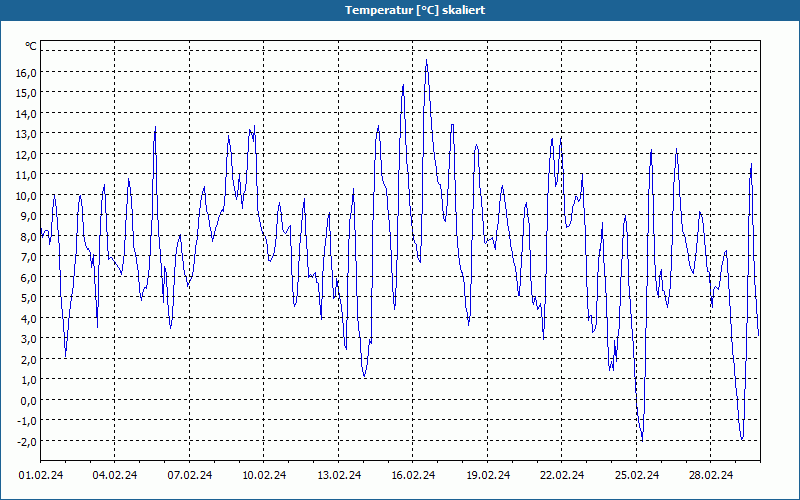The image size is (800, 500).
Task: Select the 1,0 y-axis label
Action: pyautogui.click(x=29, y=380)
